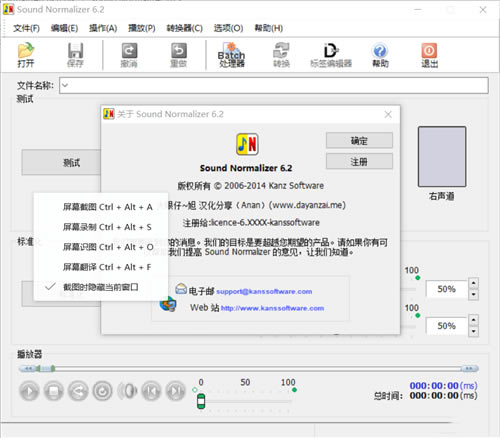Increase the lower 50% spinner value

point(473,320)
